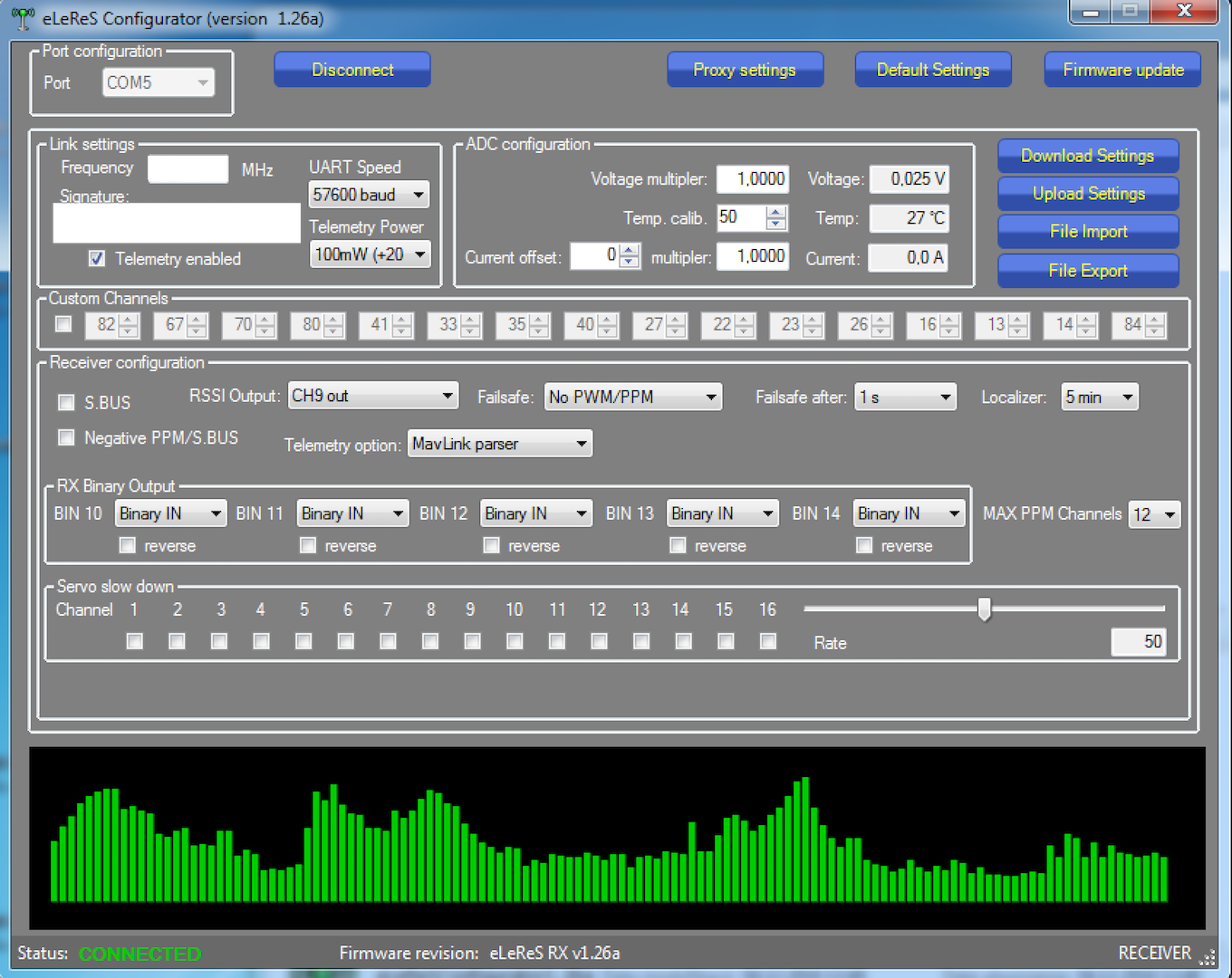This screenshot has width=1232, height=978.
Task: Open BIN 12 Binary IN dropdown
Action: 536,513
